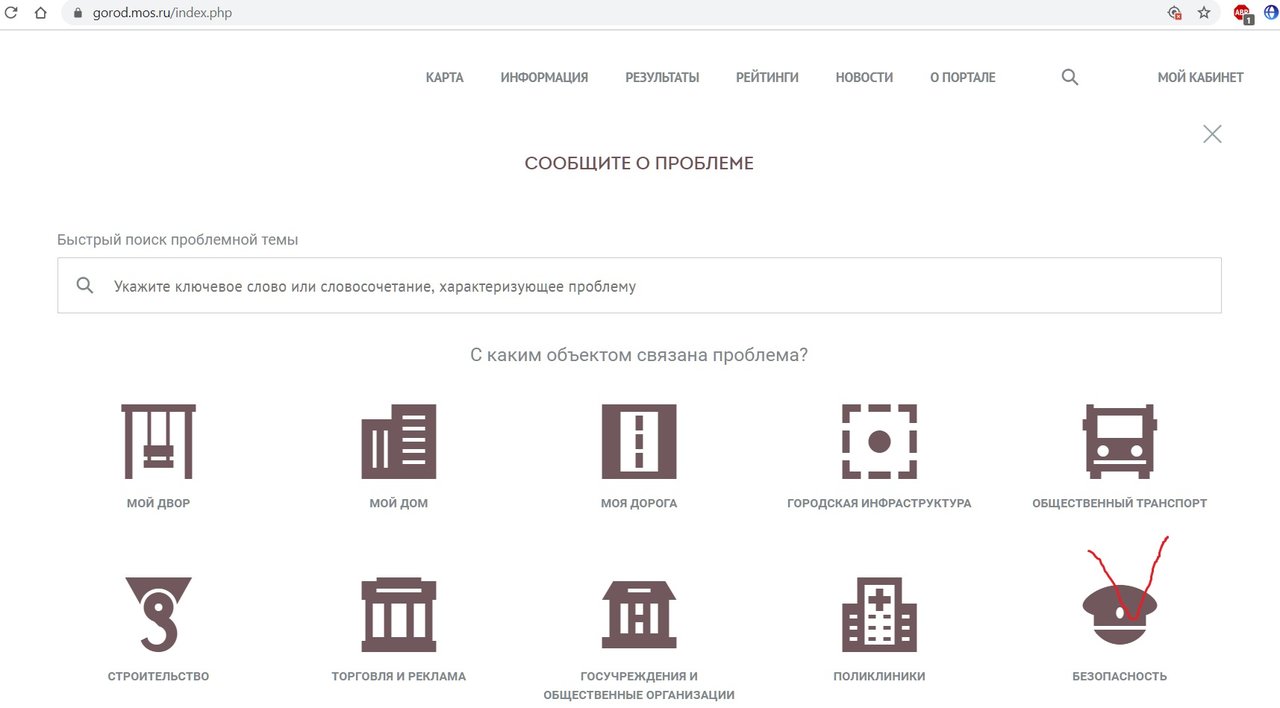Open the «Поликлиники» hospital icon
Viewport: 1280px width, 708px height.
tap(878, 613)
